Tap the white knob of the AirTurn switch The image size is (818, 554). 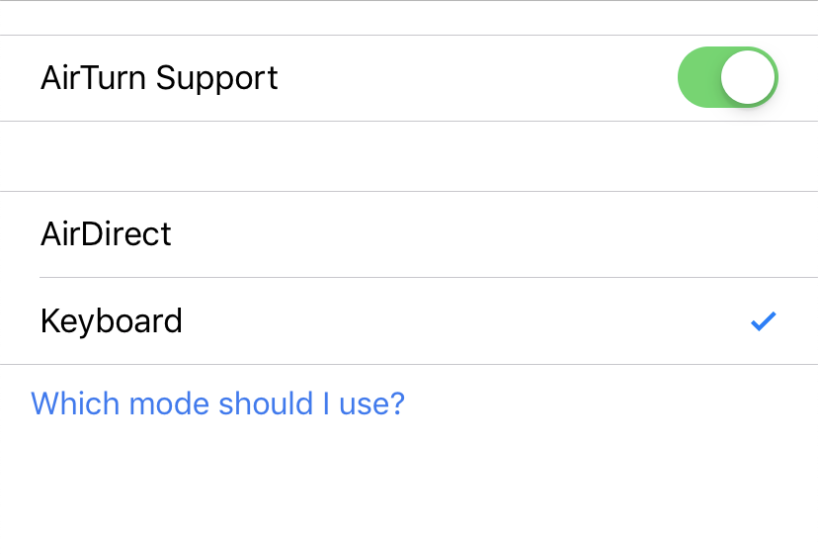[x=748, y=78]
